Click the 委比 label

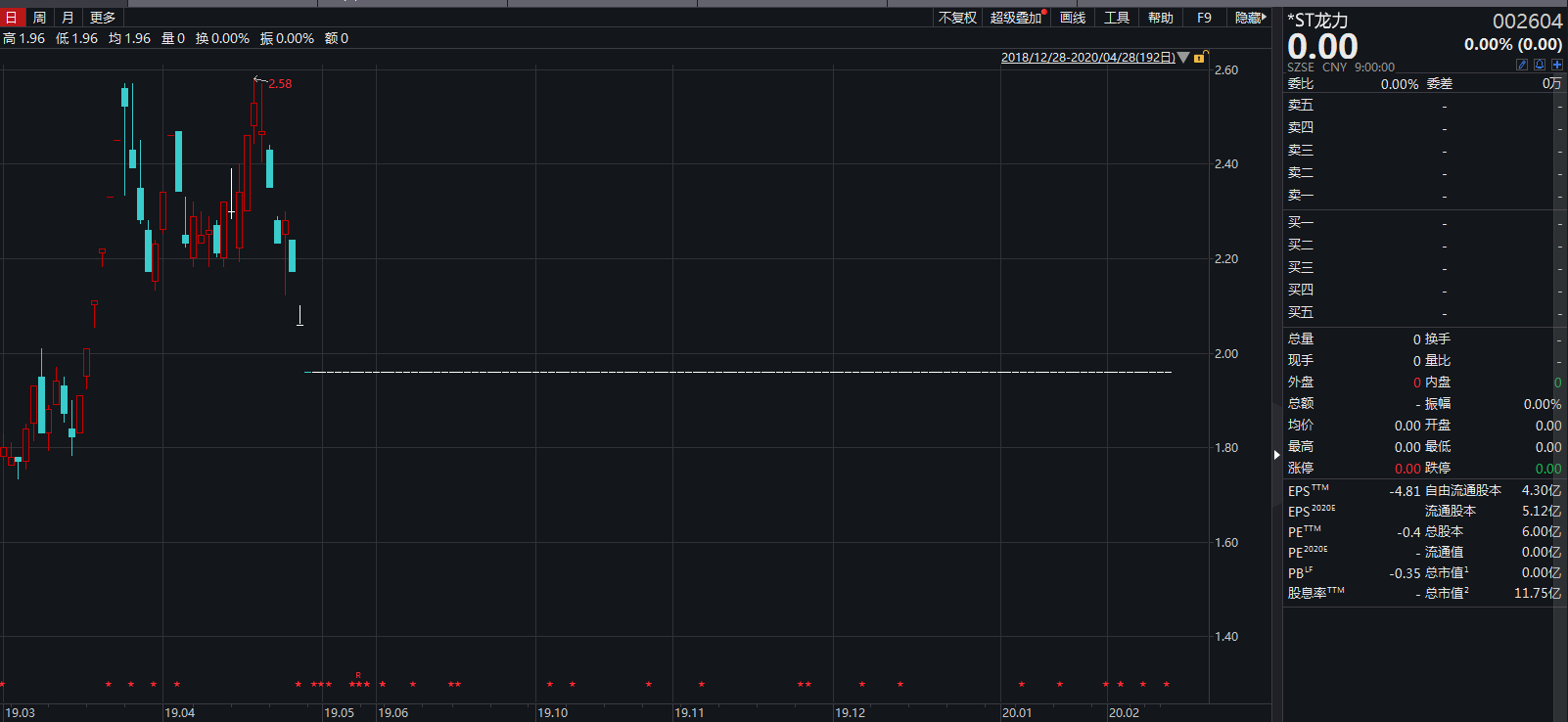pyautogui.click(x=1301, y=84)
